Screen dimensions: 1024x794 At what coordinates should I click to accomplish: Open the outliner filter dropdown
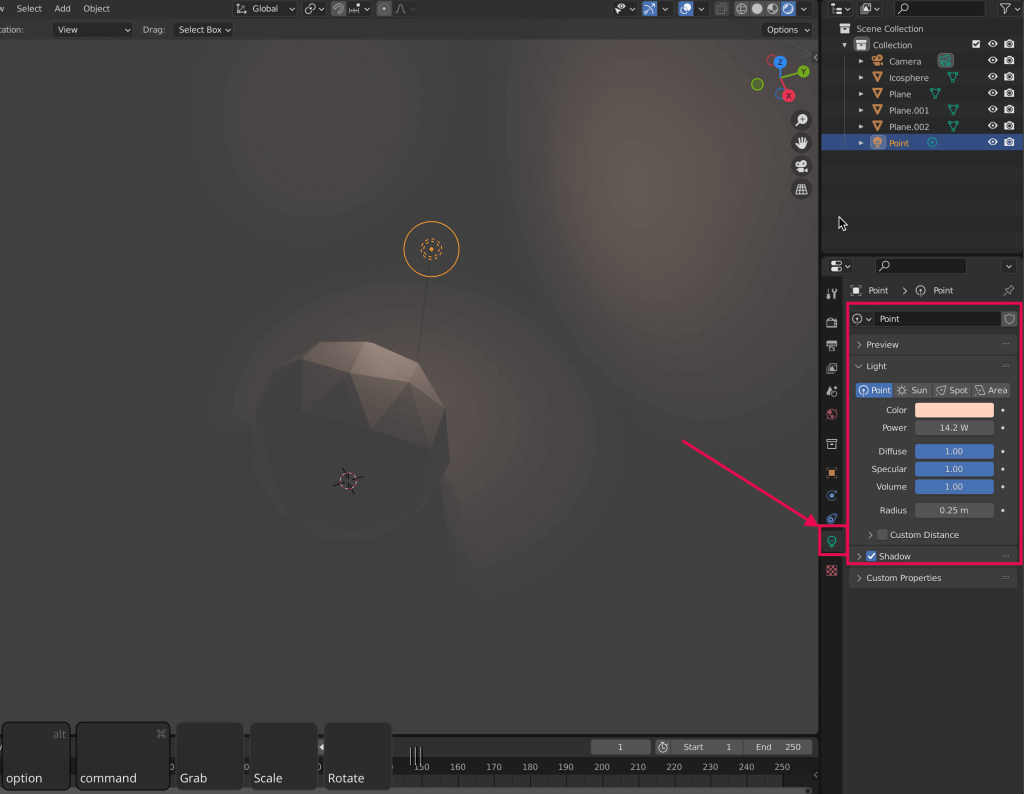[1010, 8]
